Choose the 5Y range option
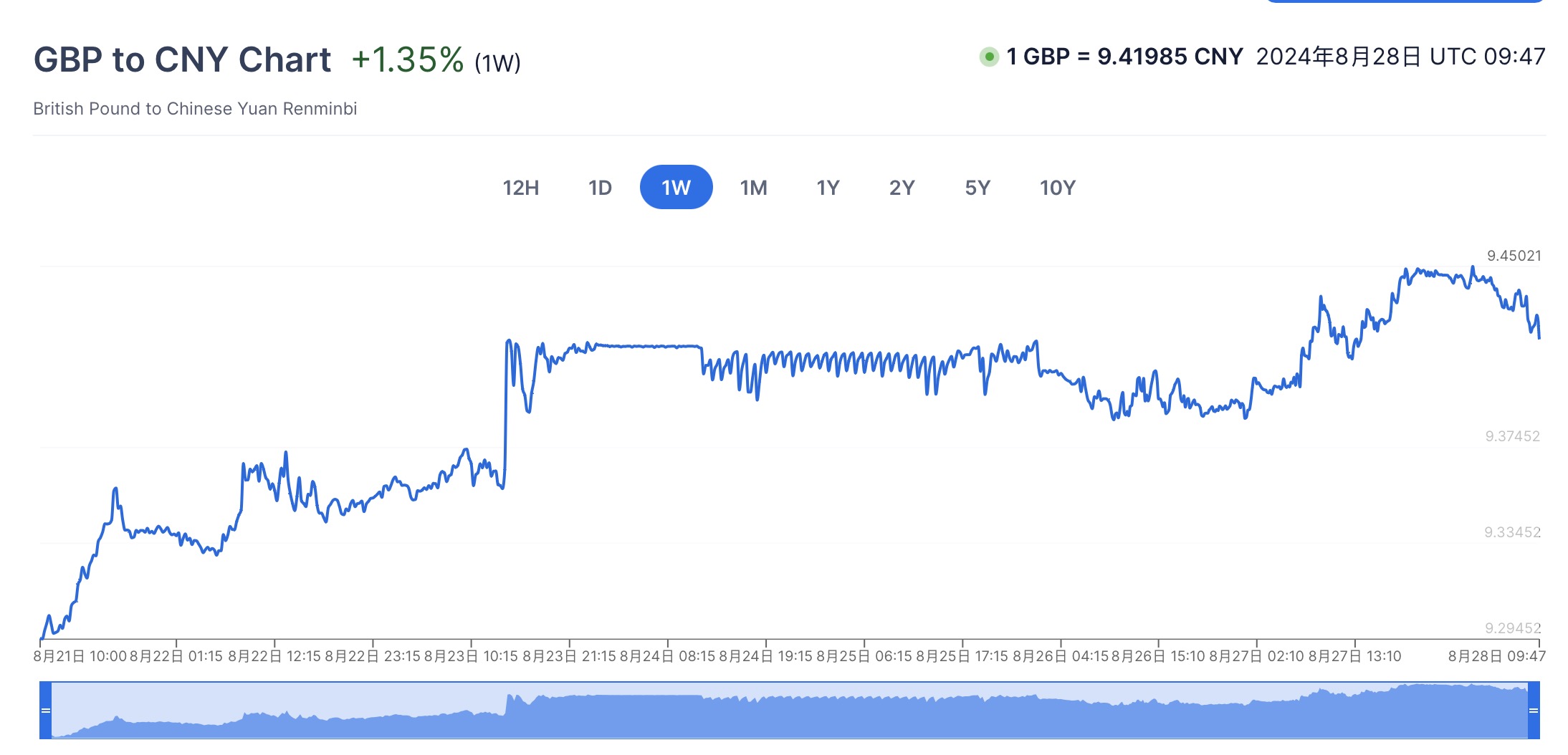The width and height of the screenshot is (1568, 755). click(977, 188)
